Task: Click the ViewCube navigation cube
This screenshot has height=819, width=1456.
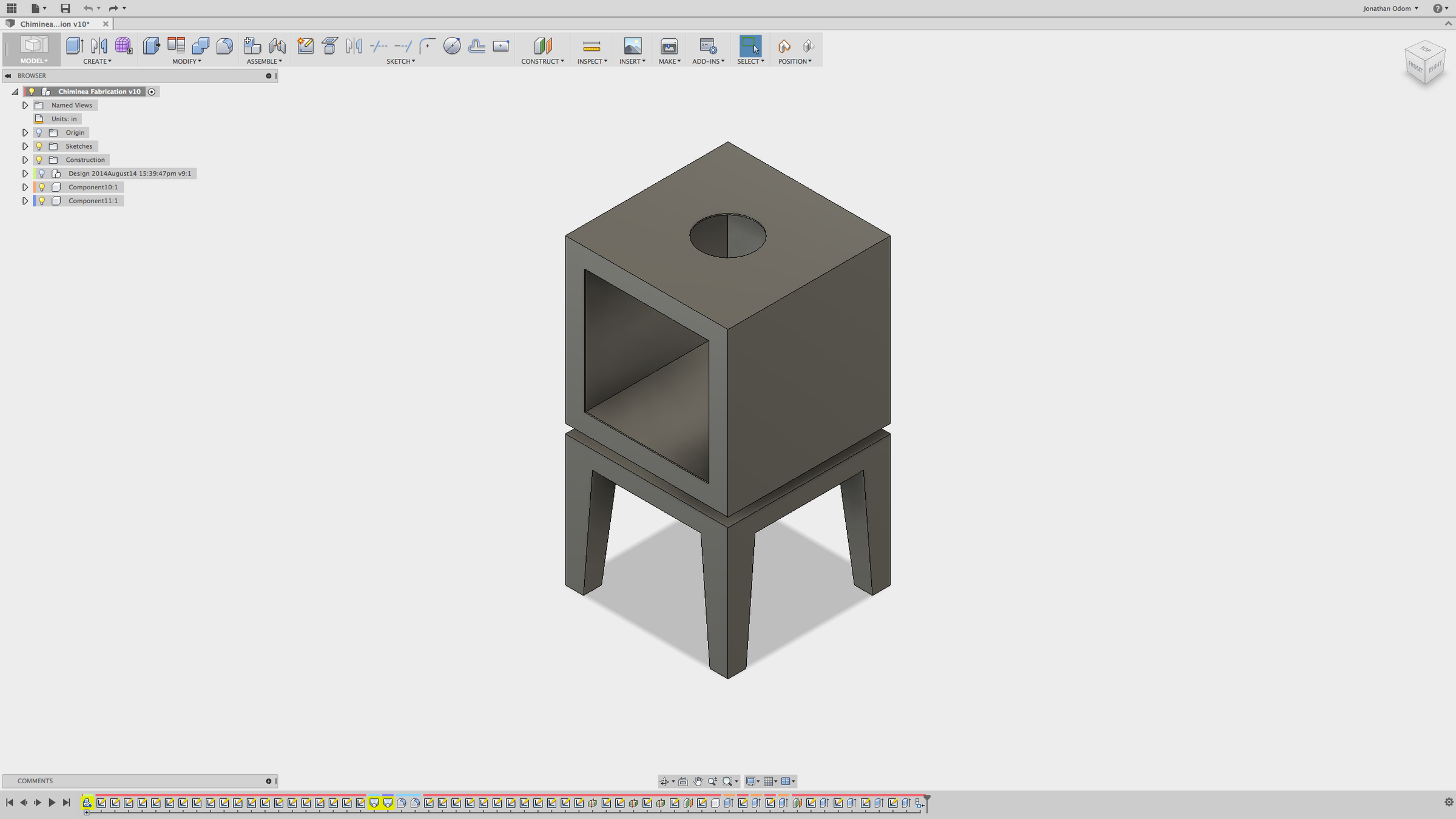Action: [1424, 62]
